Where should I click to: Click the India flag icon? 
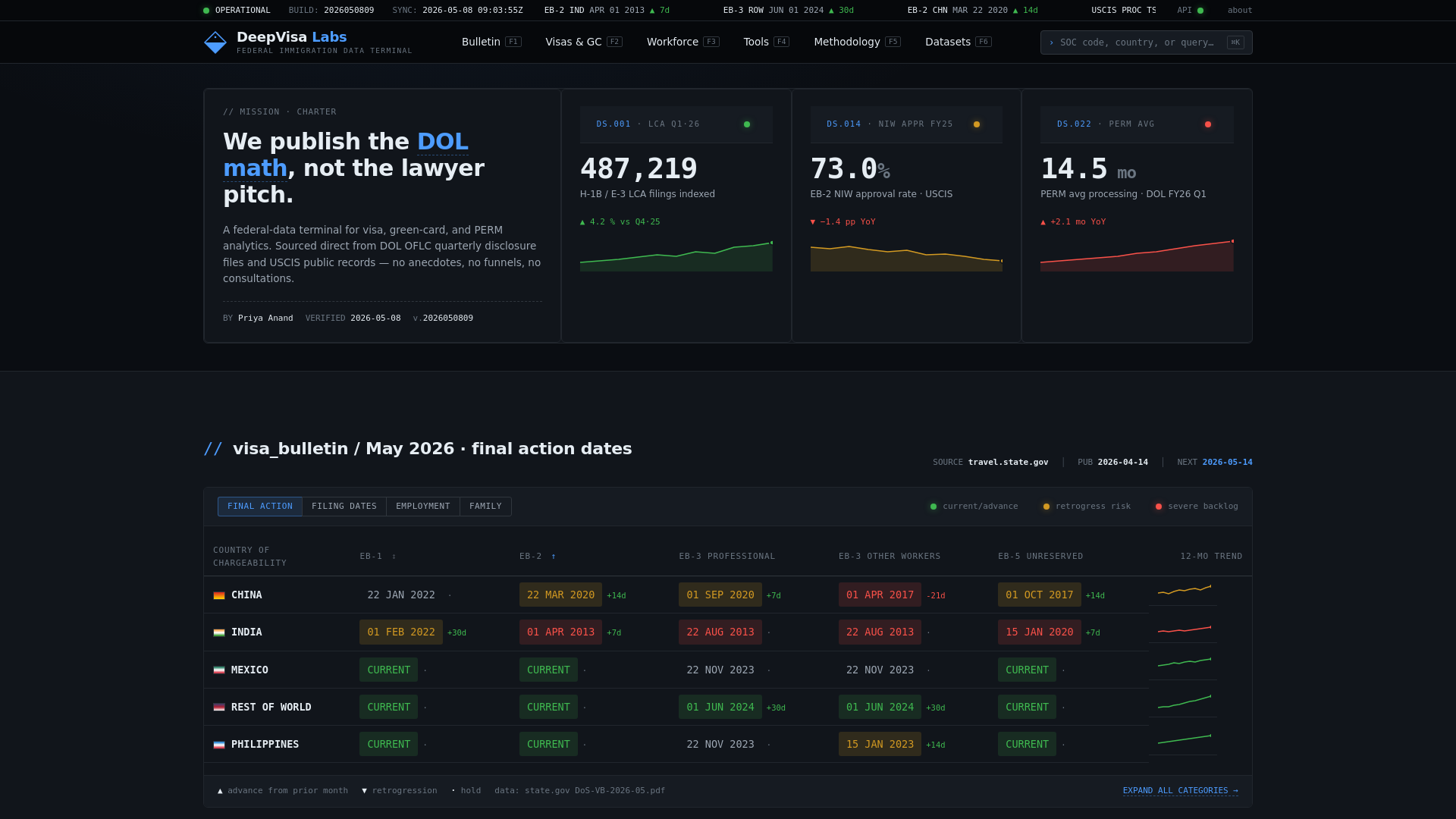(219, 632)
